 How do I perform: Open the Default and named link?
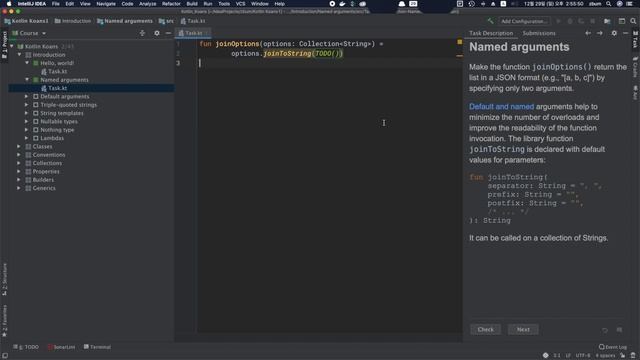click(501, 107)
